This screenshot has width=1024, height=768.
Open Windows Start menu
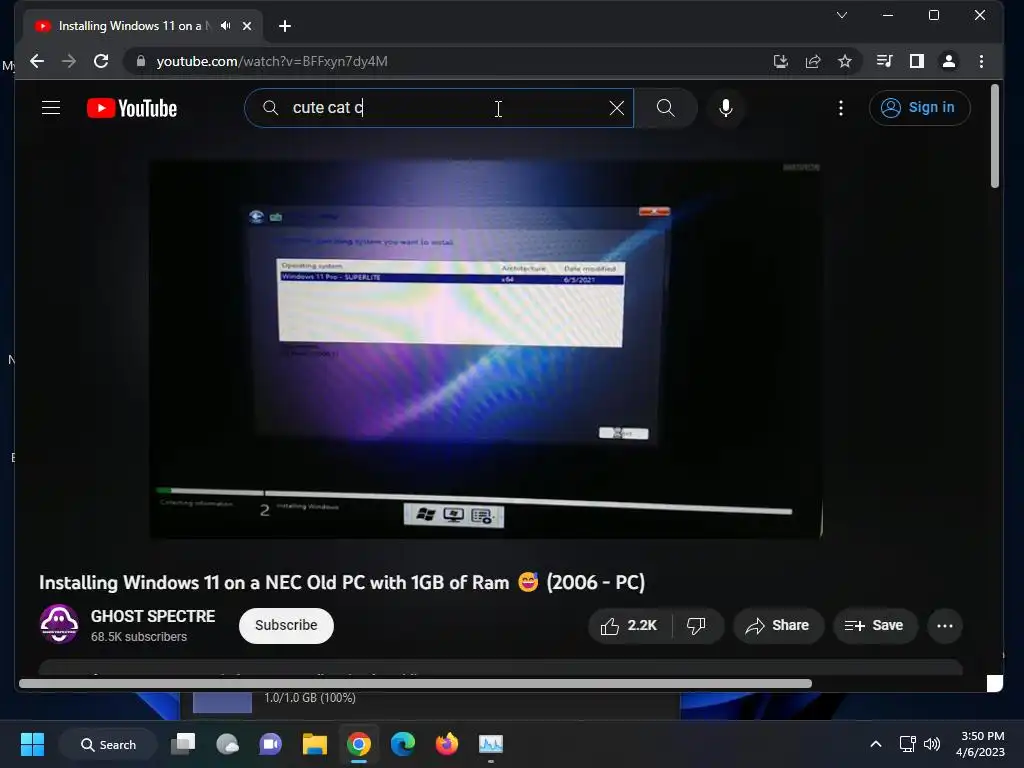click(x=32, y=744)
